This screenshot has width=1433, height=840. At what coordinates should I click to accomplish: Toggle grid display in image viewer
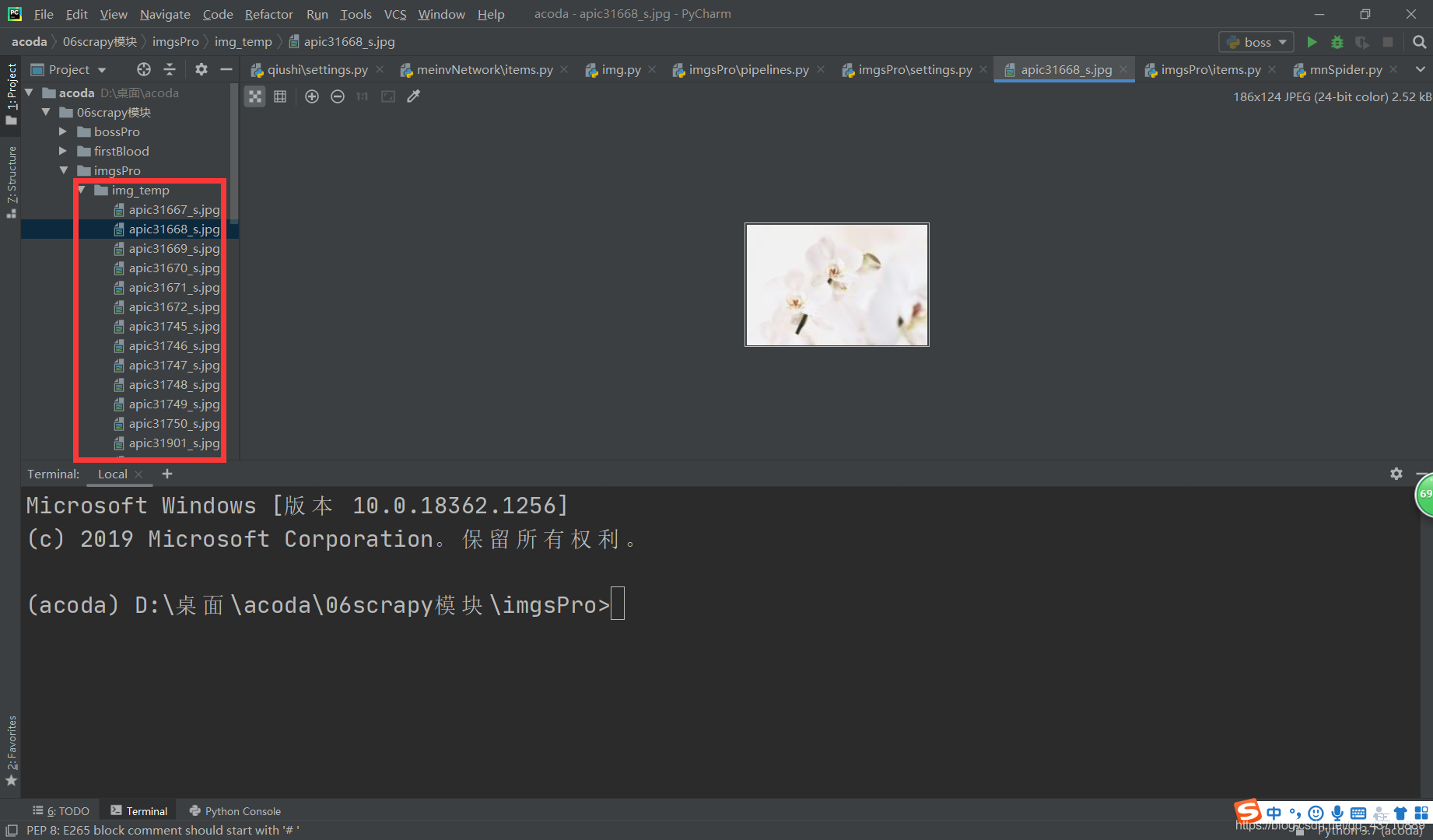(280, 96)
